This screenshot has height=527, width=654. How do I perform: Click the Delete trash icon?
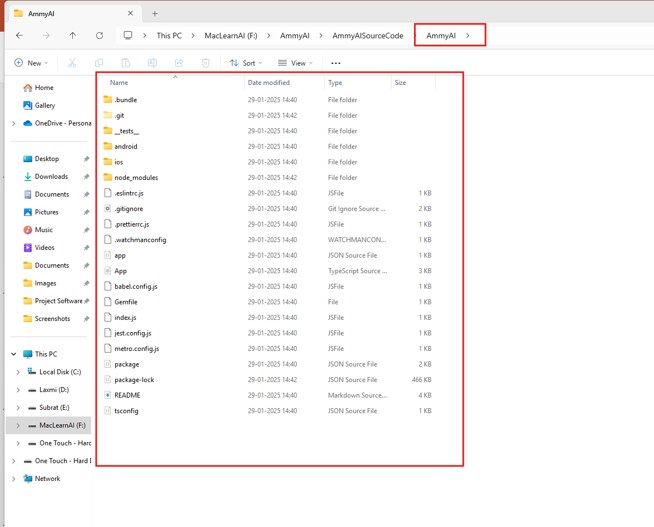(x=206, y=63)
